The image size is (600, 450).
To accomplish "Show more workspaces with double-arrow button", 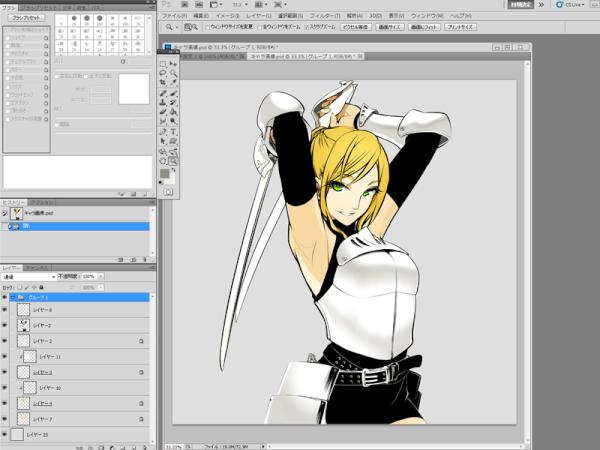I will coord(541,5).
